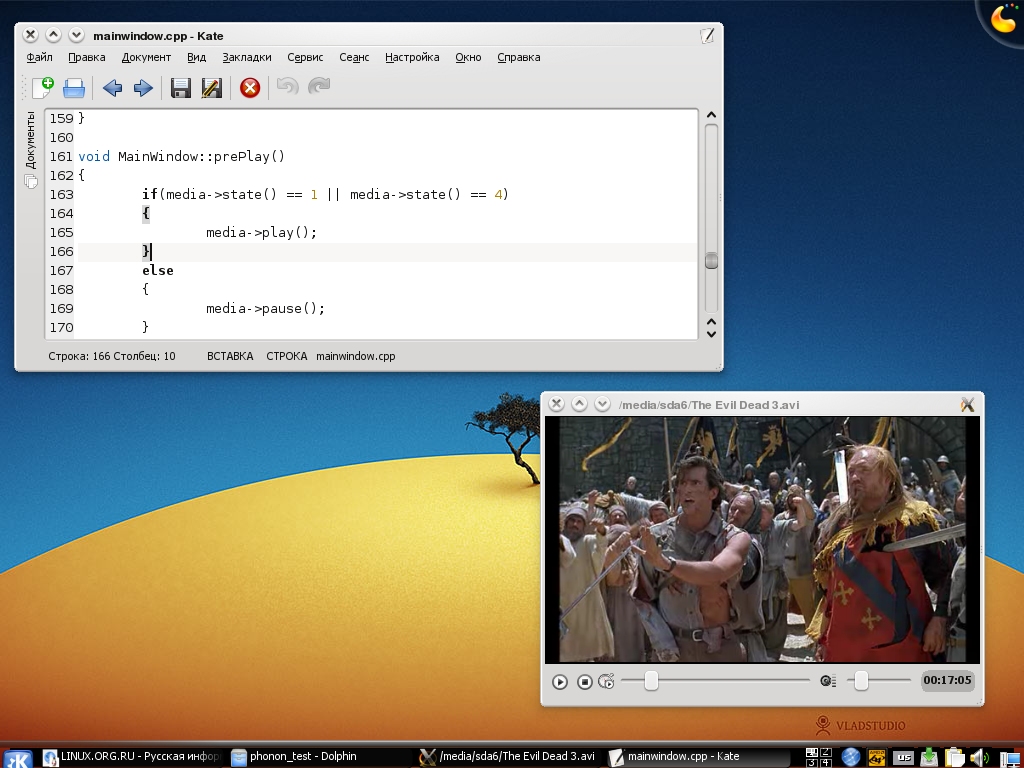Click the down-arrow button in player title bar

coord(602,404)
